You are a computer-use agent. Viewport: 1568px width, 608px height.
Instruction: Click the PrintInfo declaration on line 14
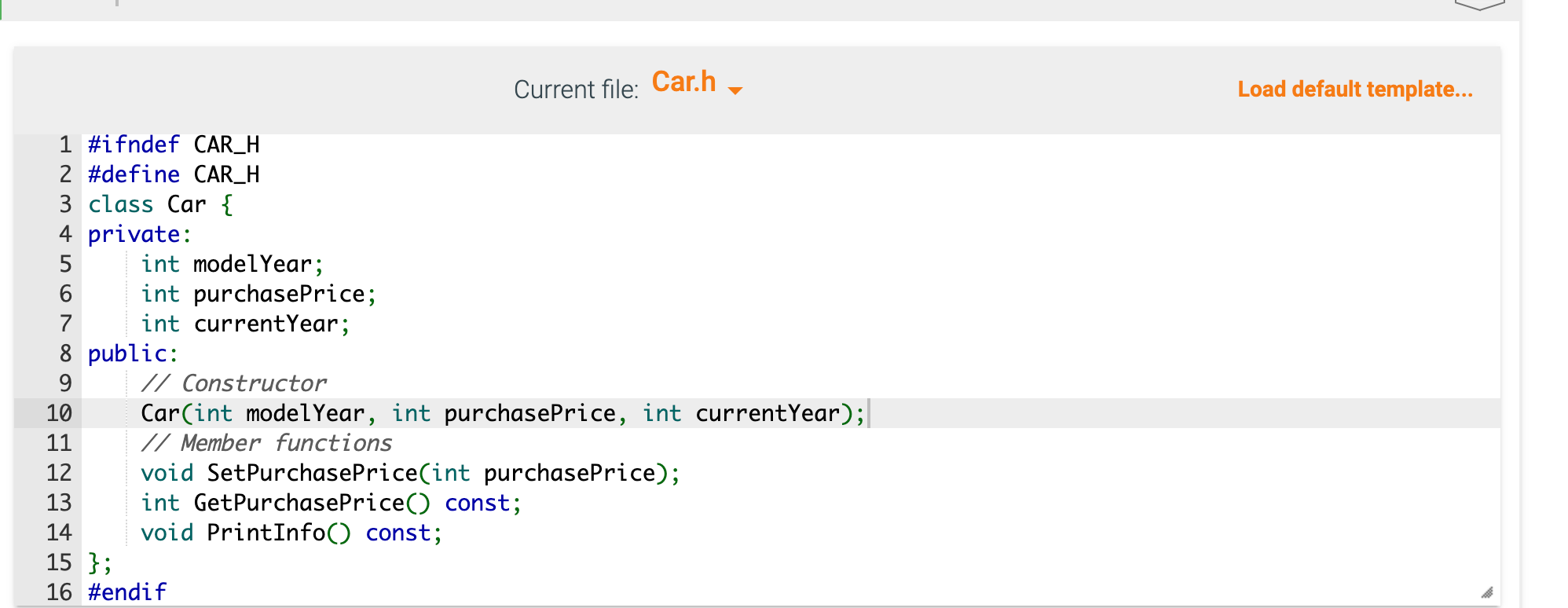291,532
